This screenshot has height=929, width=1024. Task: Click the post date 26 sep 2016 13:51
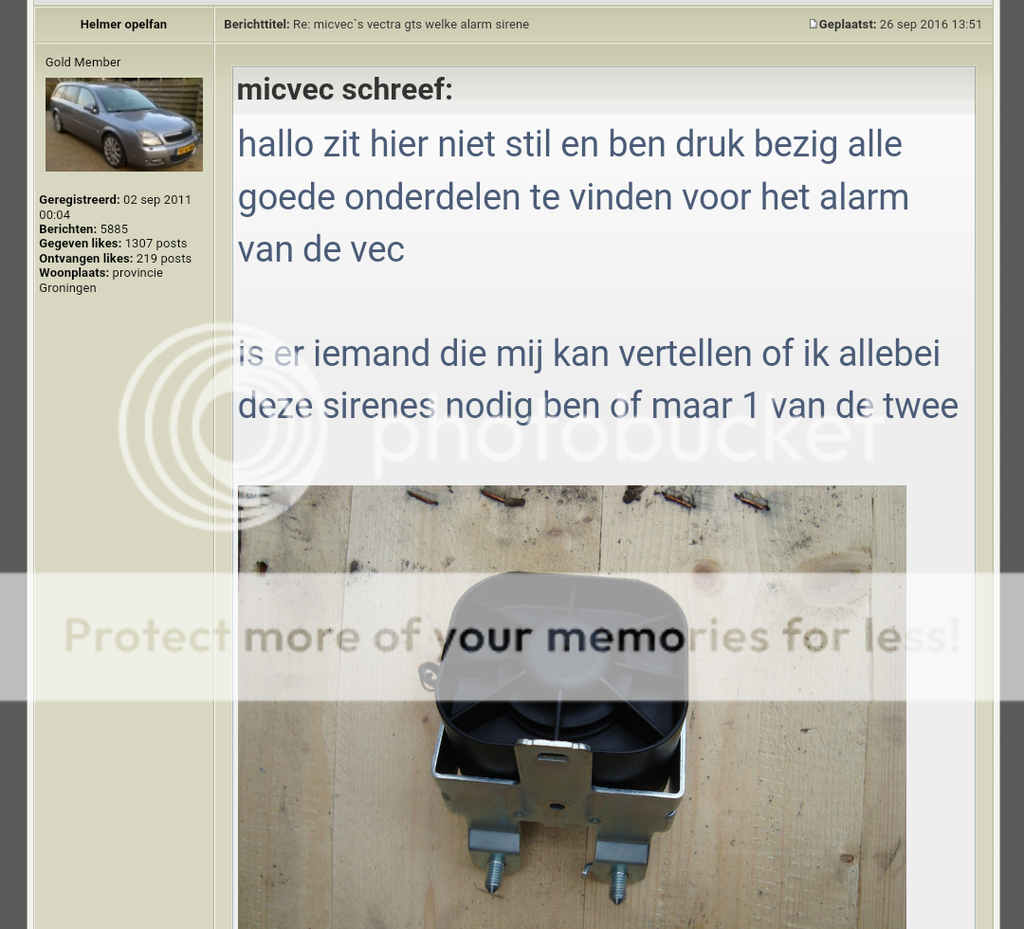(931, 24)
